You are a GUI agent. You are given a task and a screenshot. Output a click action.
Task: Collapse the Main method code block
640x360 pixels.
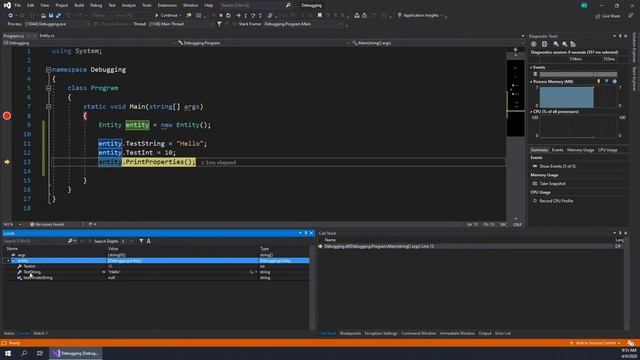pos(48,107)
